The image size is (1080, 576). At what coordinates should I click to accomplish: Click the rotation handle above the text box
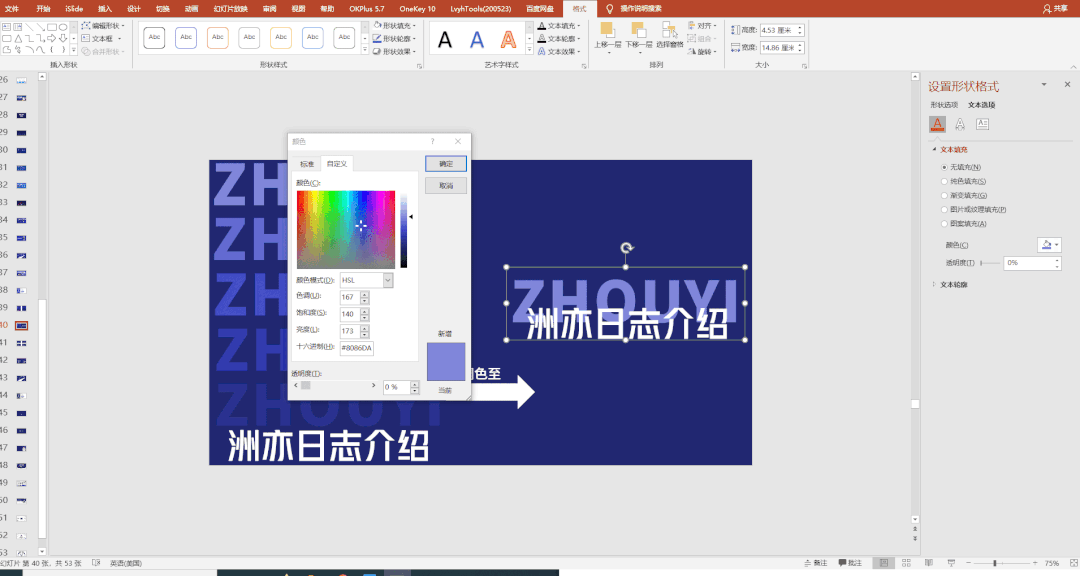tap(627, 248)
